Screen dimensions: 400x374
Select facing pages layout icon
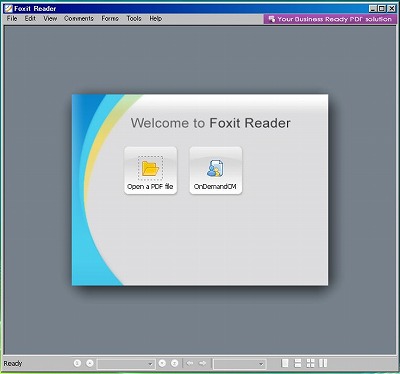[323, 363]
